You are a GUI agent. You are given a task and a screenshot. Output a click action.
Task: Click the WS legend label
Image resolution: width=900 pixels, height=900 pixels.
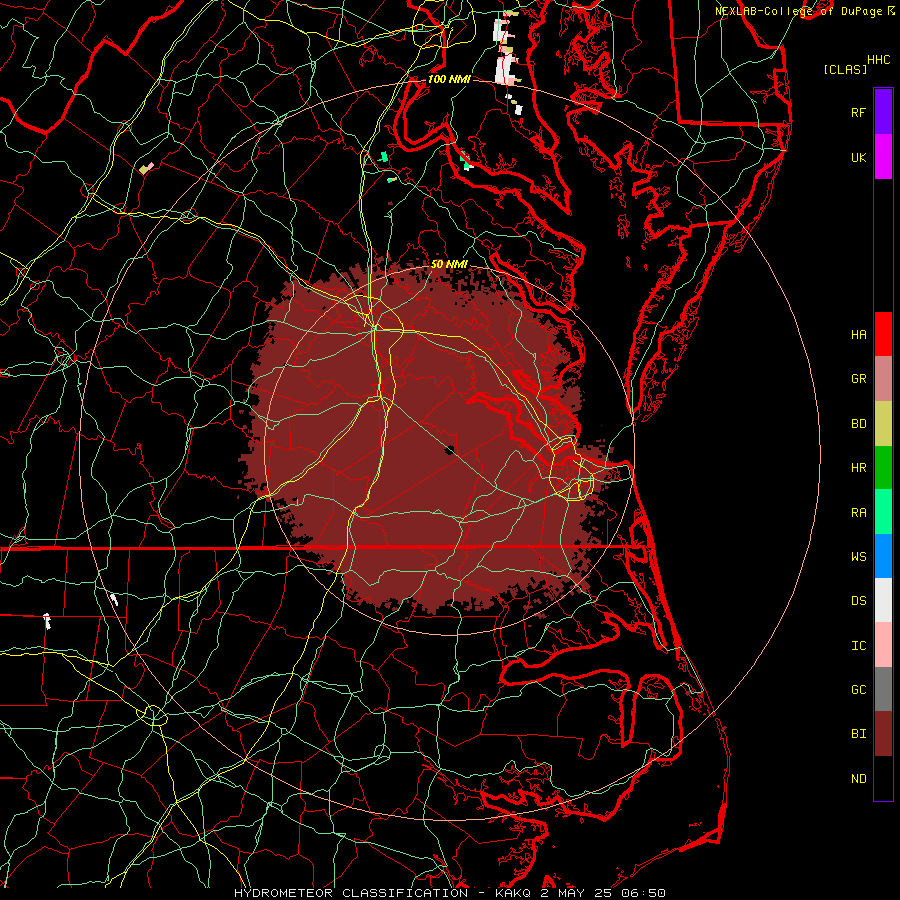[x=858, y=556]
